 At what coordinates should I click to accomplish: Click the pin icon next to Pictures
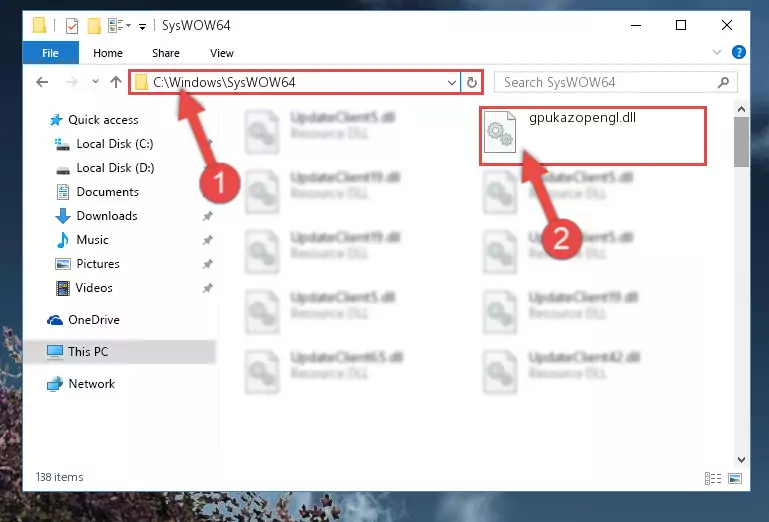[207, 264]
